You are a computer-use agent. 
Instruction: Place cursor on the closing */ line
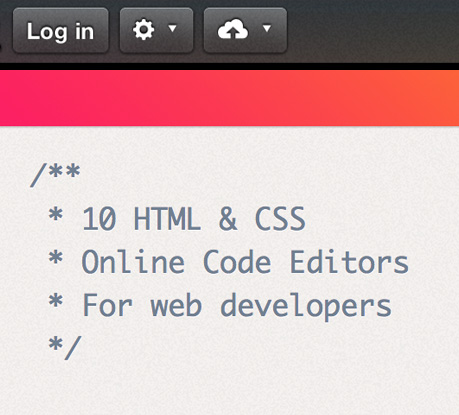coord(65,347)
